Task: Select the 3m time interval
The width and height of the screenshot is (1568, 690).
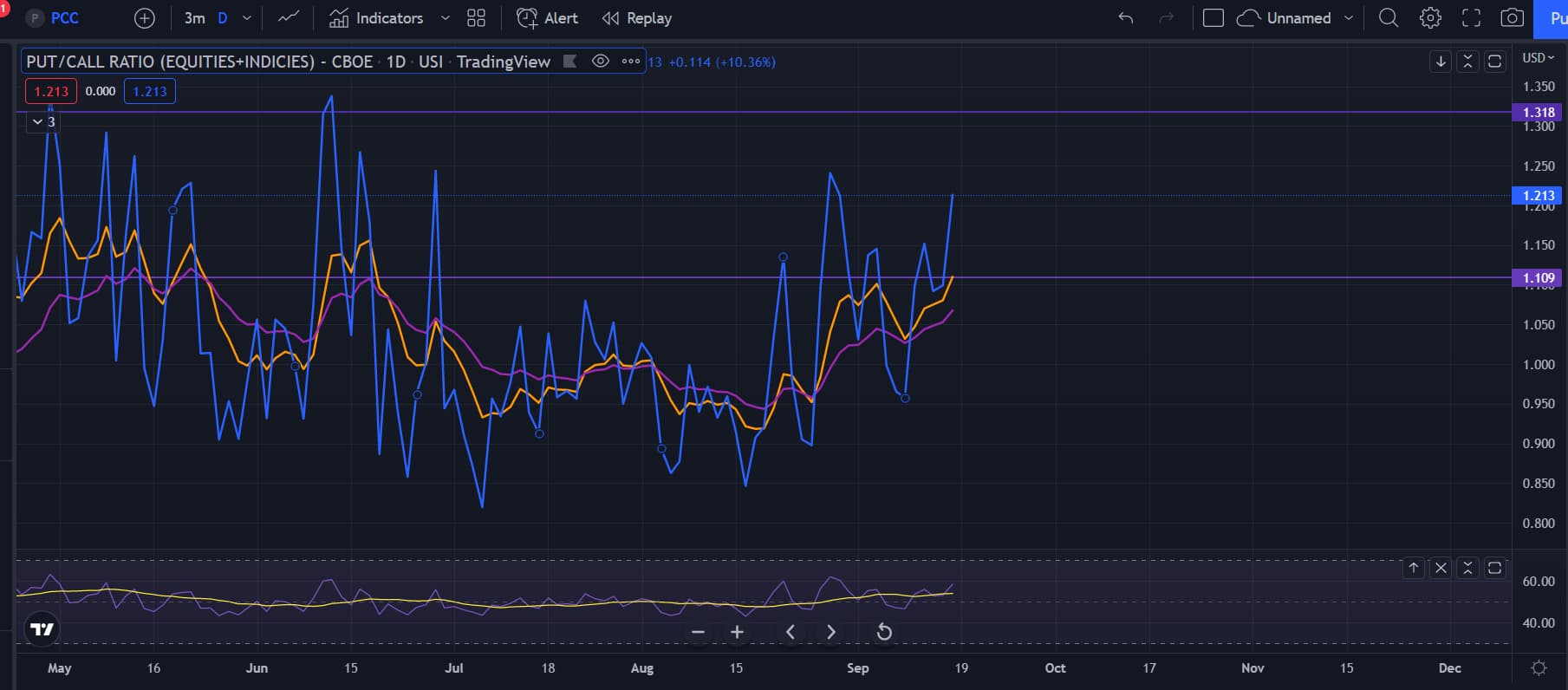Action: pyautogui.click(x=194, y=18)
